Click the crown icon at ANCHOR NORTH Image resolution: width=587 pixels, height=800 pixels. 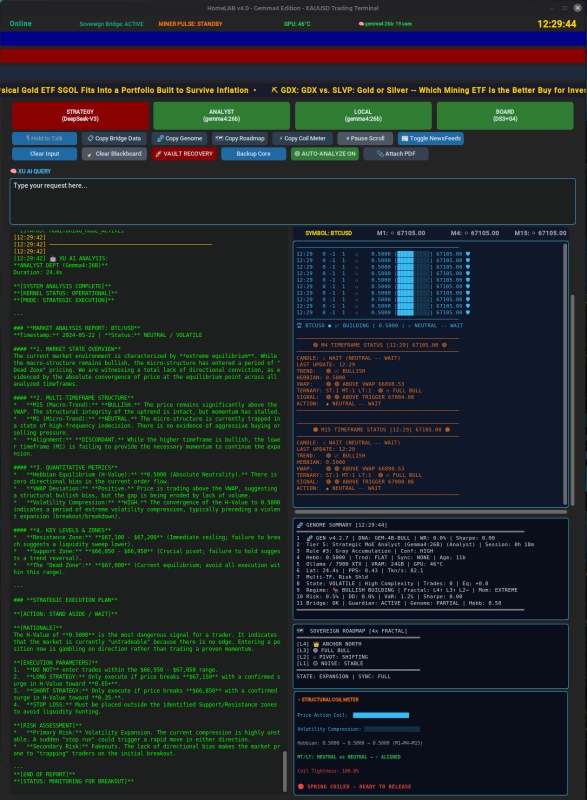316,644
